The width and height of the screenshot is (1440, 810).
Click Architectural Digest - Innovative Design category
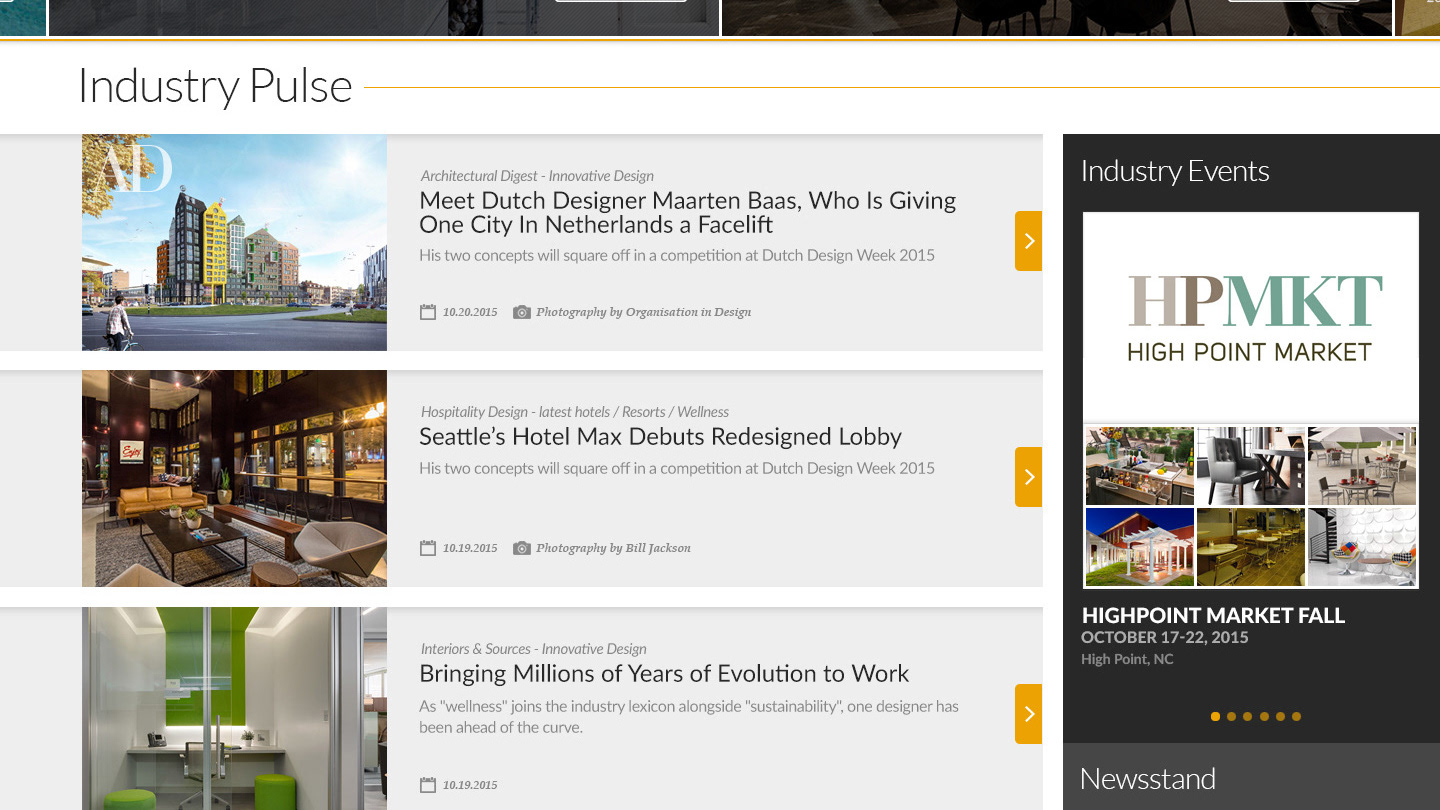pos(537,176)
